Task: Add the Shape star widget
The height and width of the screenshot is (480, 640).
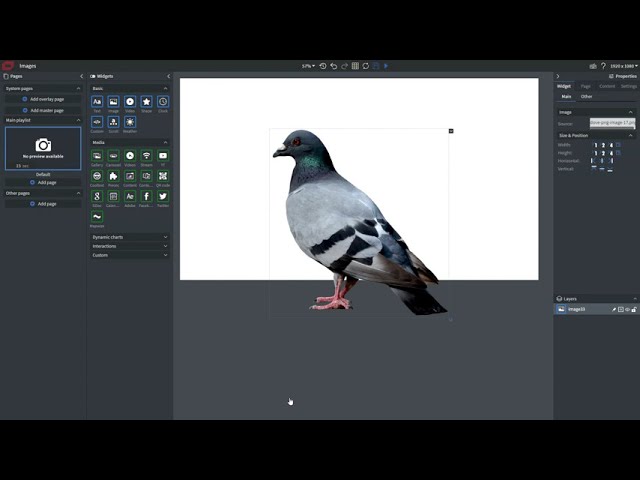Action: coord(147,102)
